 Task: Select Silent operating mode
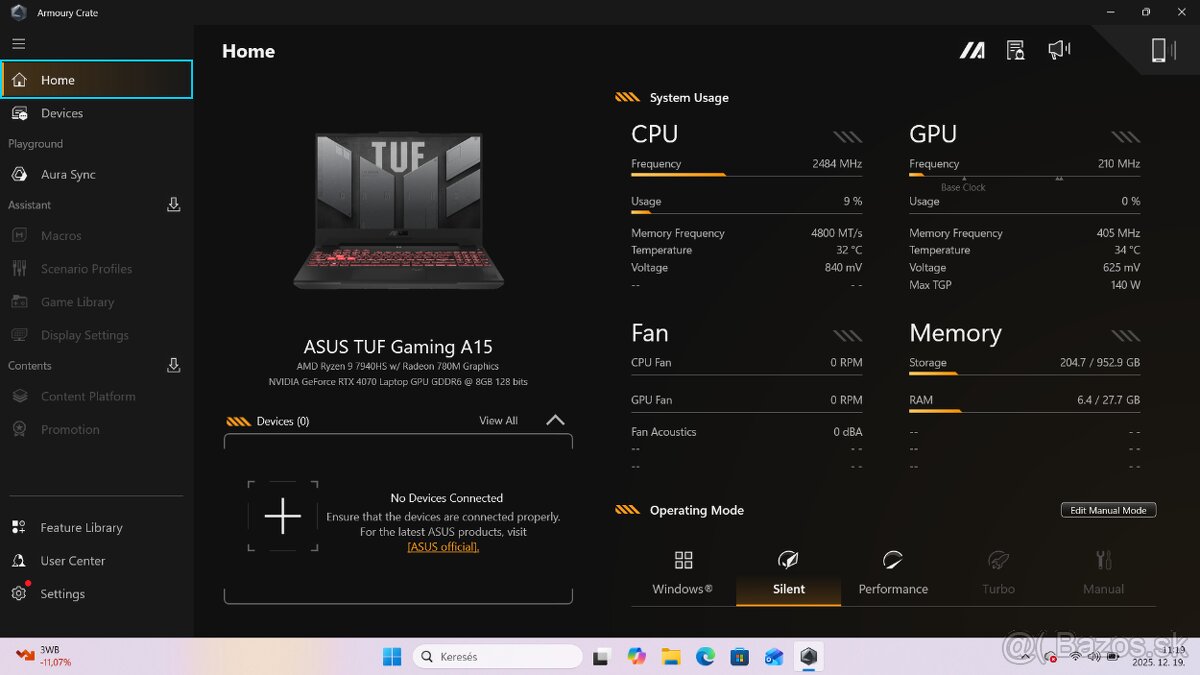pos(788,573)
